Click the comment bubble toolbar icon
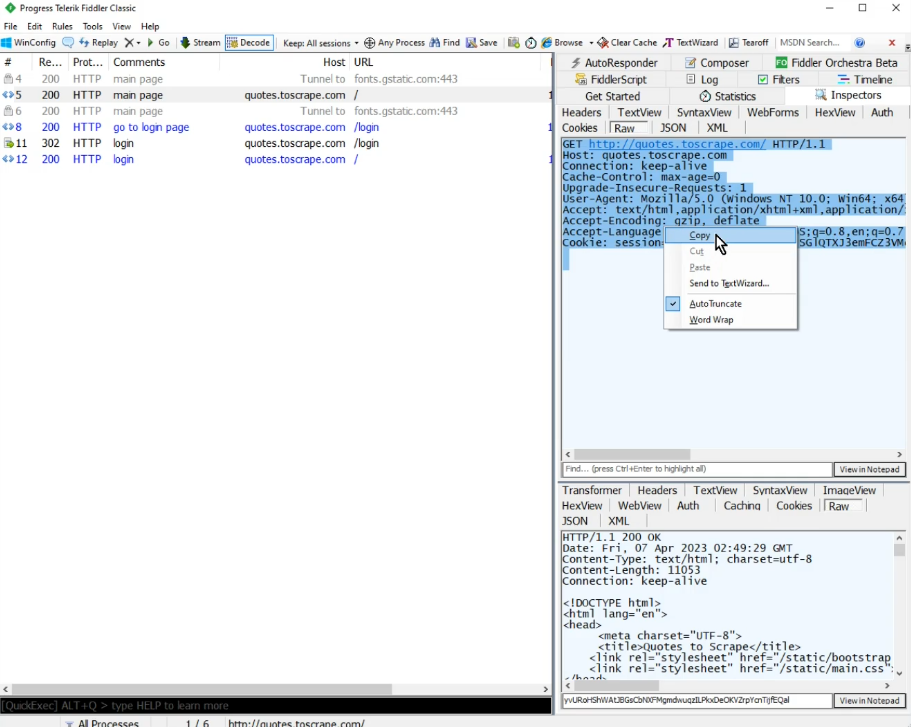This screenshot has height=727, width=911. coord(68,42)
